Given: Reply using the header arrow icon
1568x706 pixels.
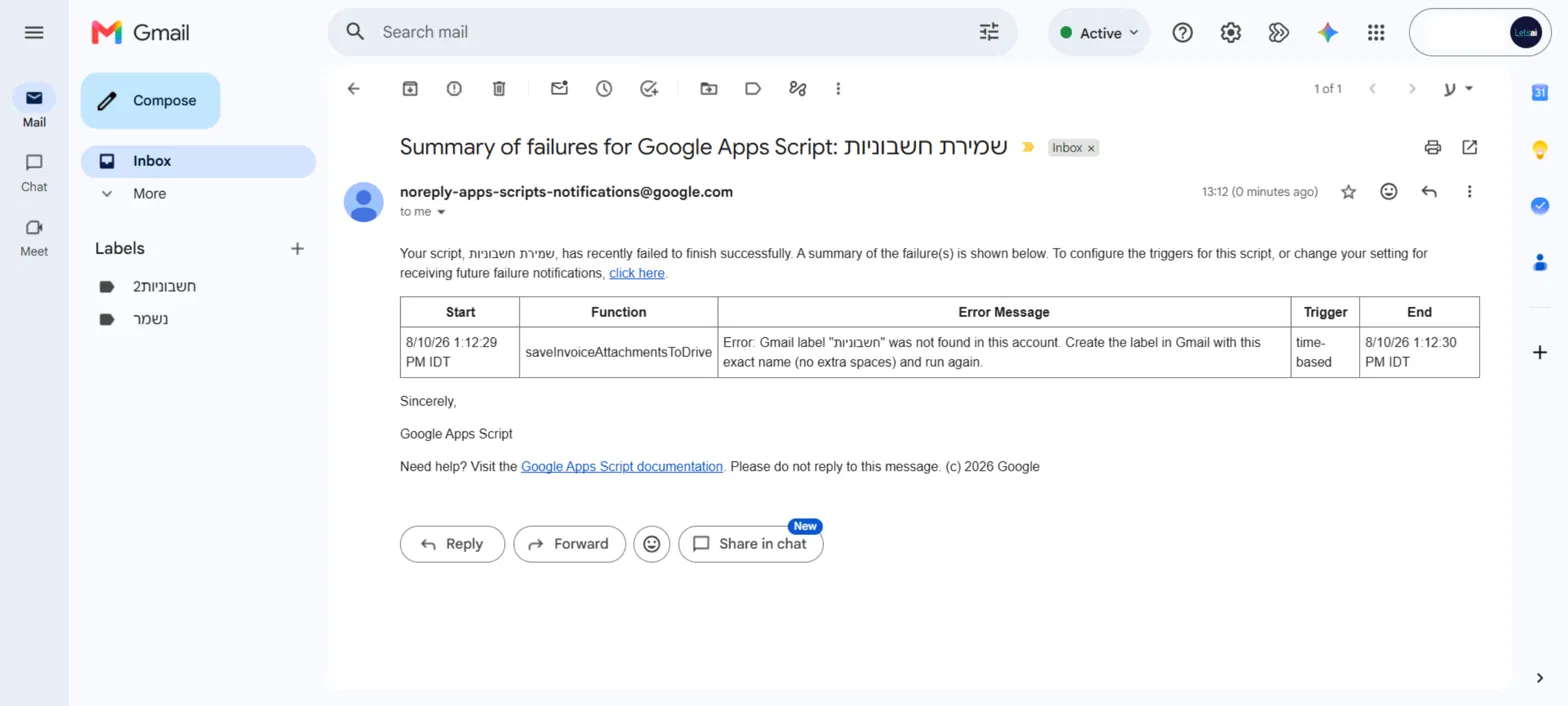Looking at the screenshot, I should tap(1429, 192).
